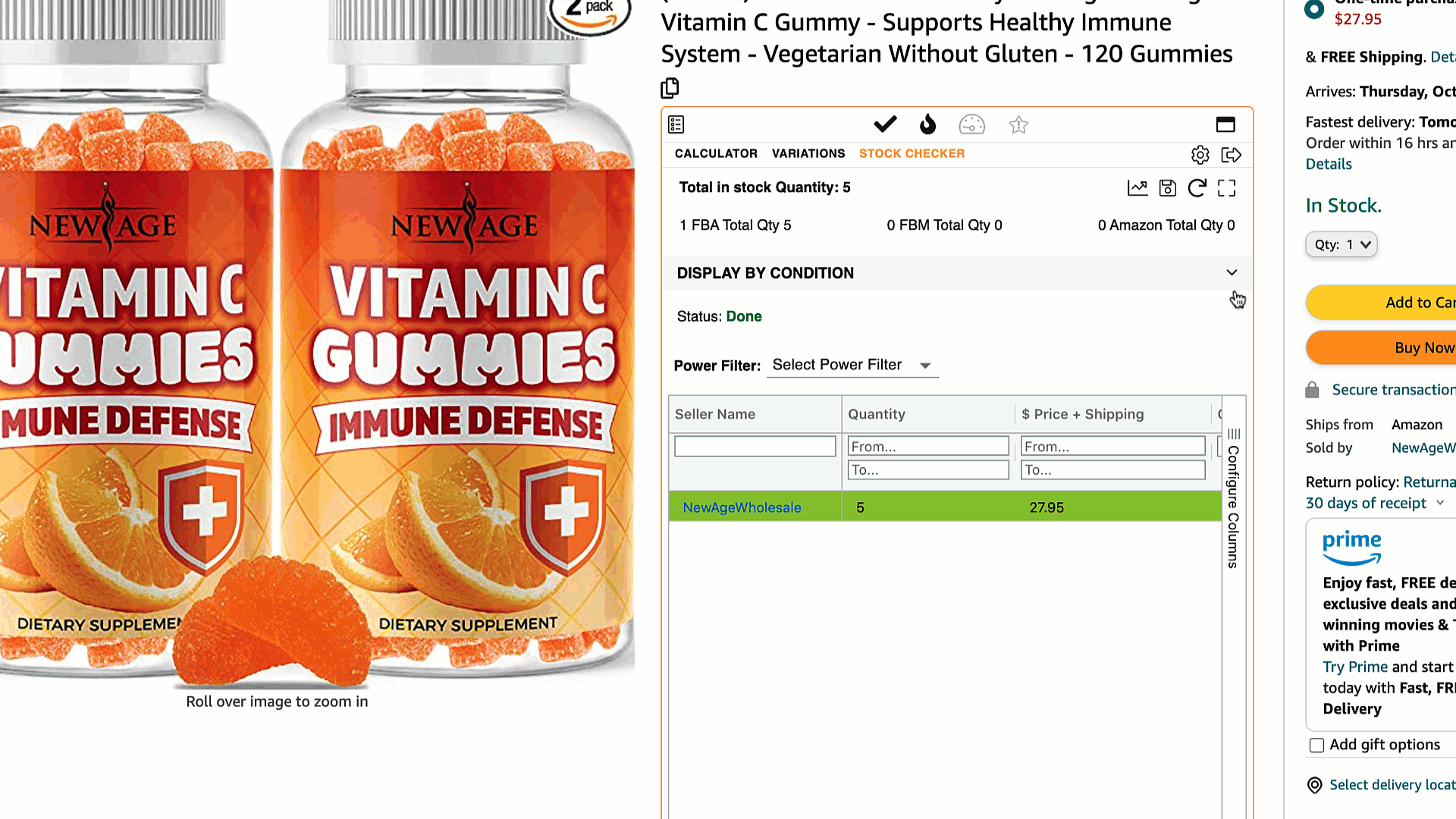
Task: Select the flame icon in extension toolbar
Action: pyautogui.click(x=927, y=124)
